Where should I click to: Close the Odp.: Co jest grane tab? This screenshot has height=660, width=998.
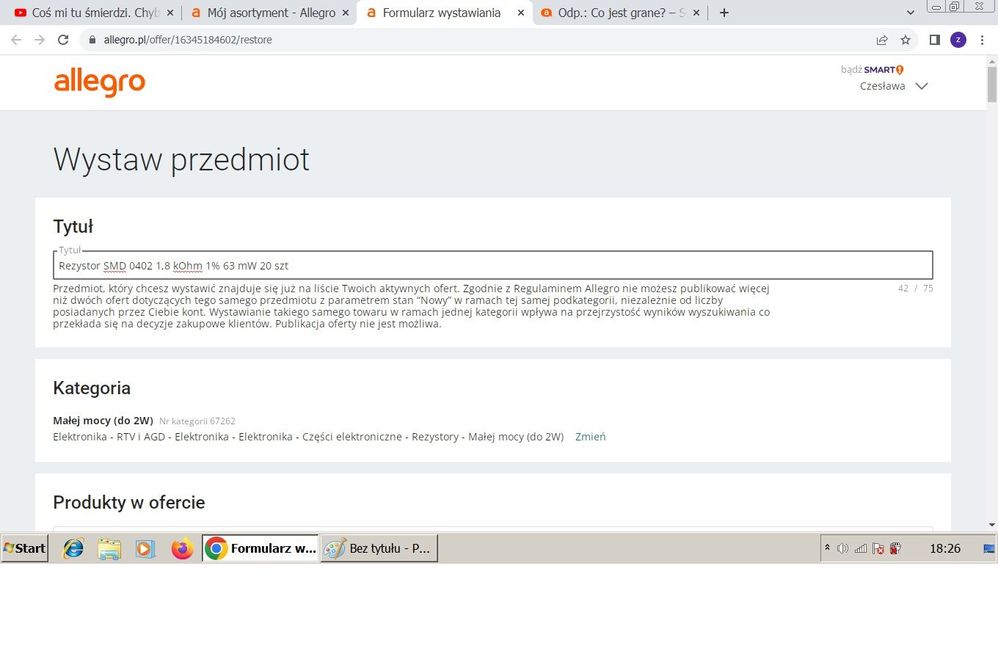[x=696, y=13]
